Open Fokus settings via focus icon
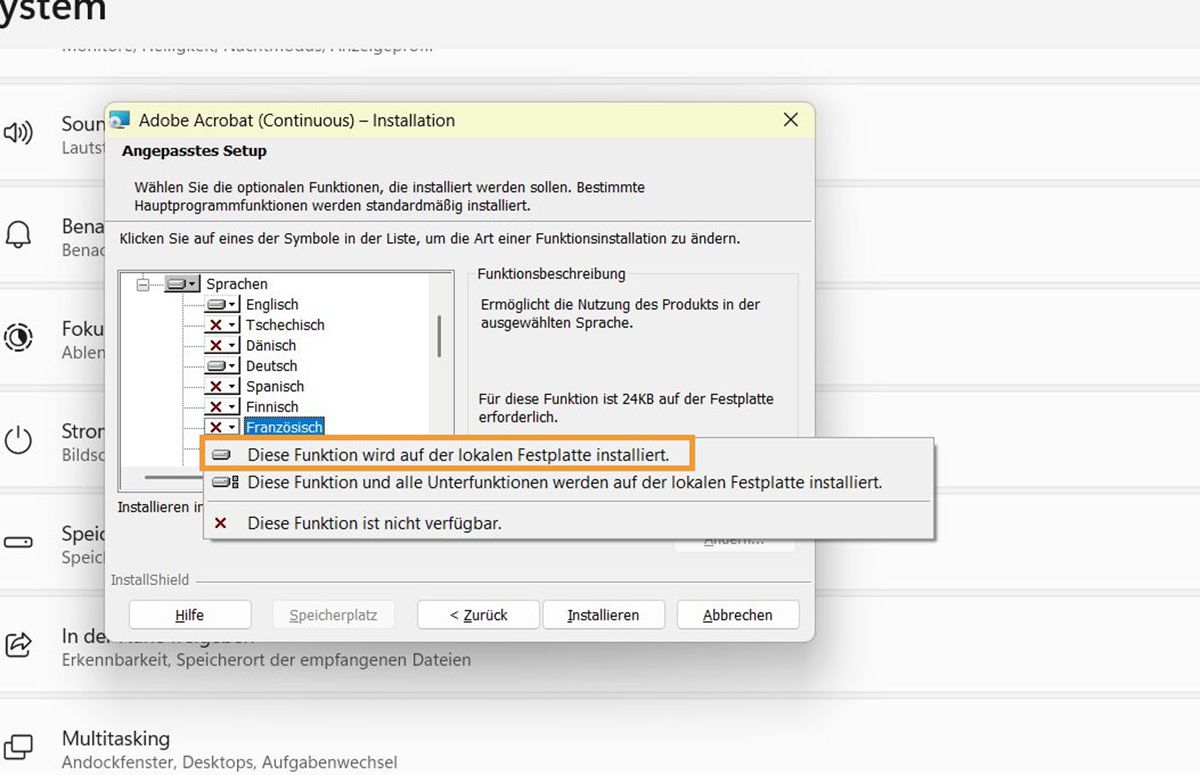The height and width of the screenshot is (775, 1200). tap(18, 338)
